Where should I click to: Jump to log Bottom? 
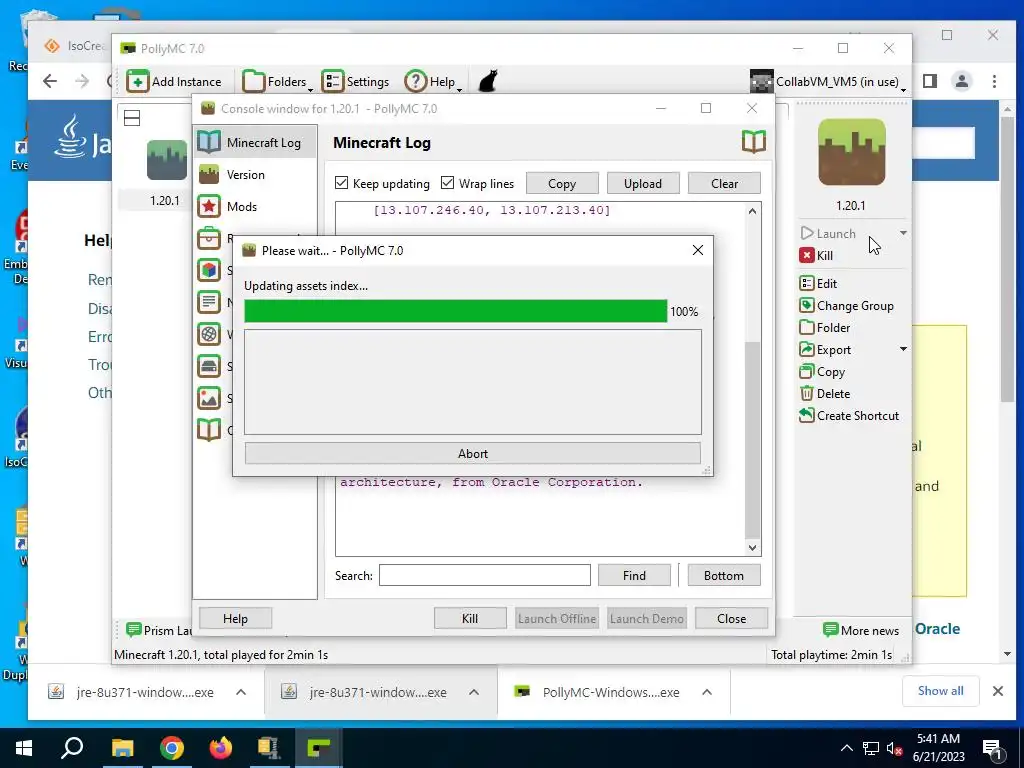tap(724, 575)
